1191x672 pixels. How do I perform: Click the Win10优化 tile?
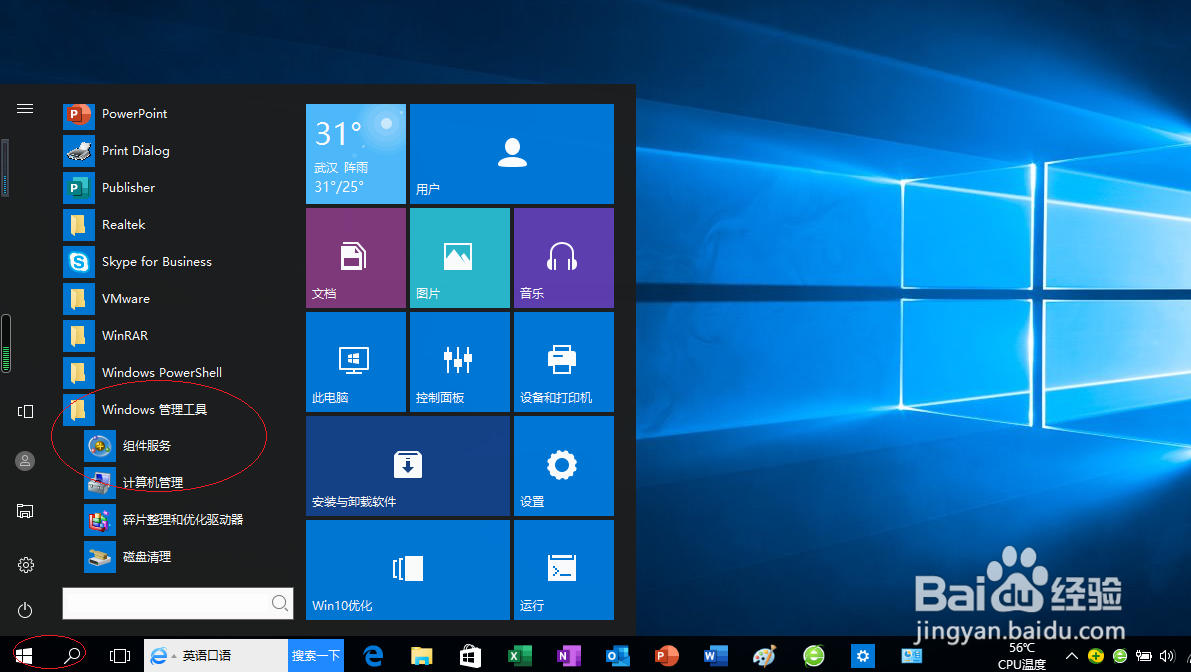[x=407, y=569]
